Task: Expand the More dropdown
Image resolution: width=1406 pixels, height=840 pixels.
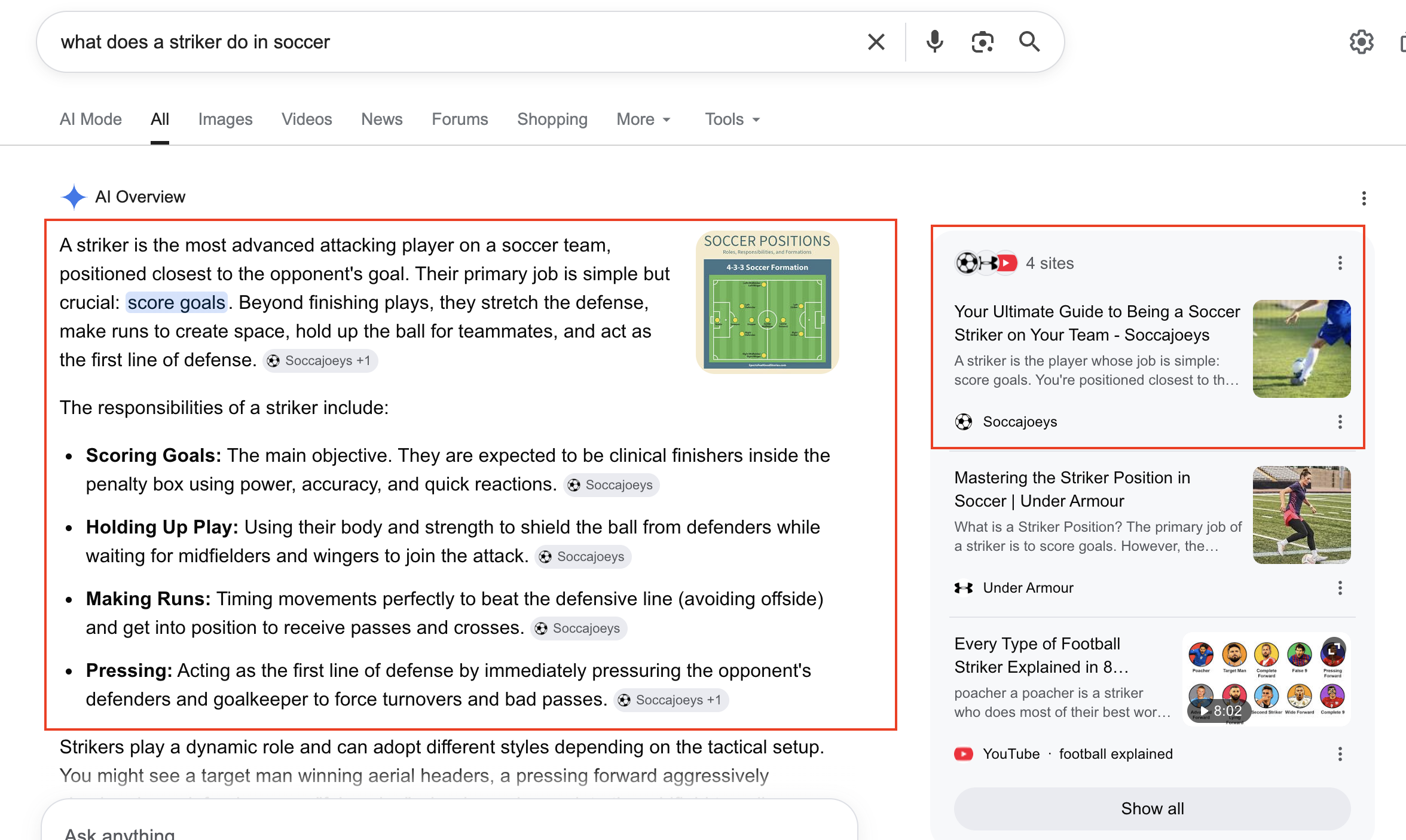Action: pos(643,119)
